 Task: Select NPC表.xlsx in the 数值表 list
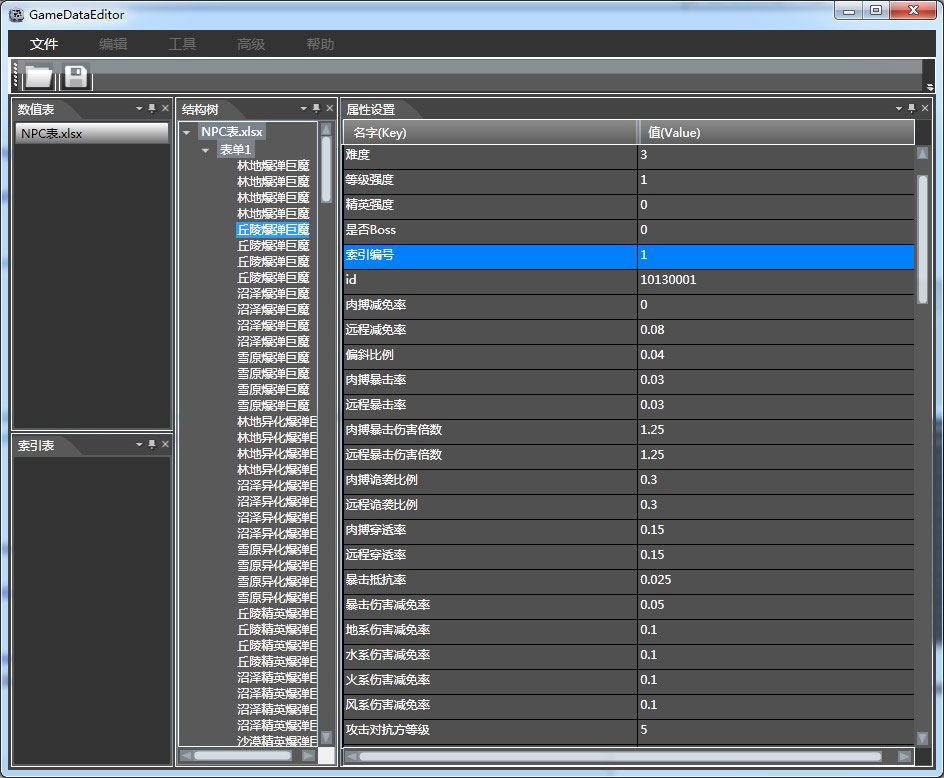point(91,134)
